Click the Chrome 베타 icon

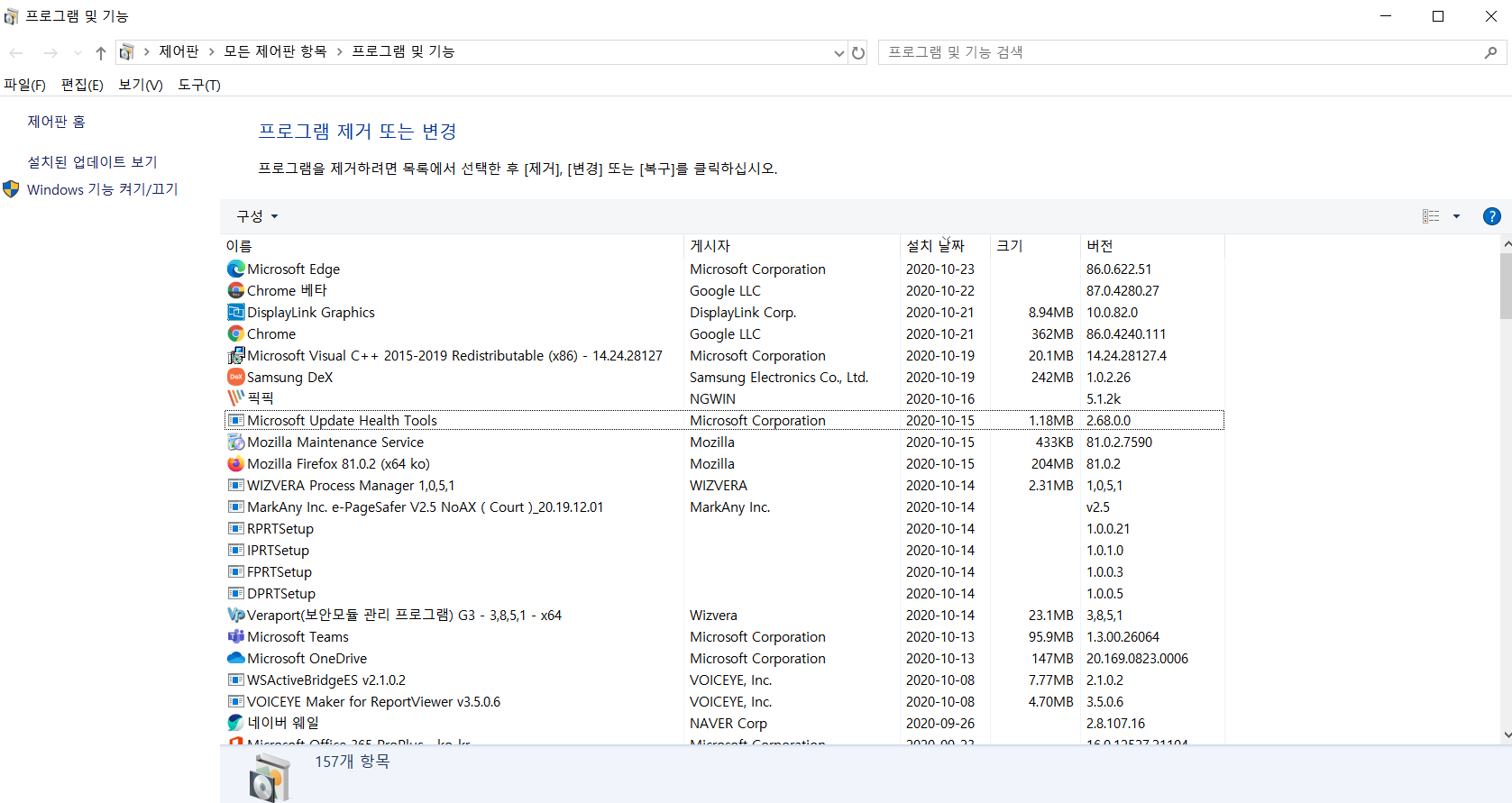236,290
